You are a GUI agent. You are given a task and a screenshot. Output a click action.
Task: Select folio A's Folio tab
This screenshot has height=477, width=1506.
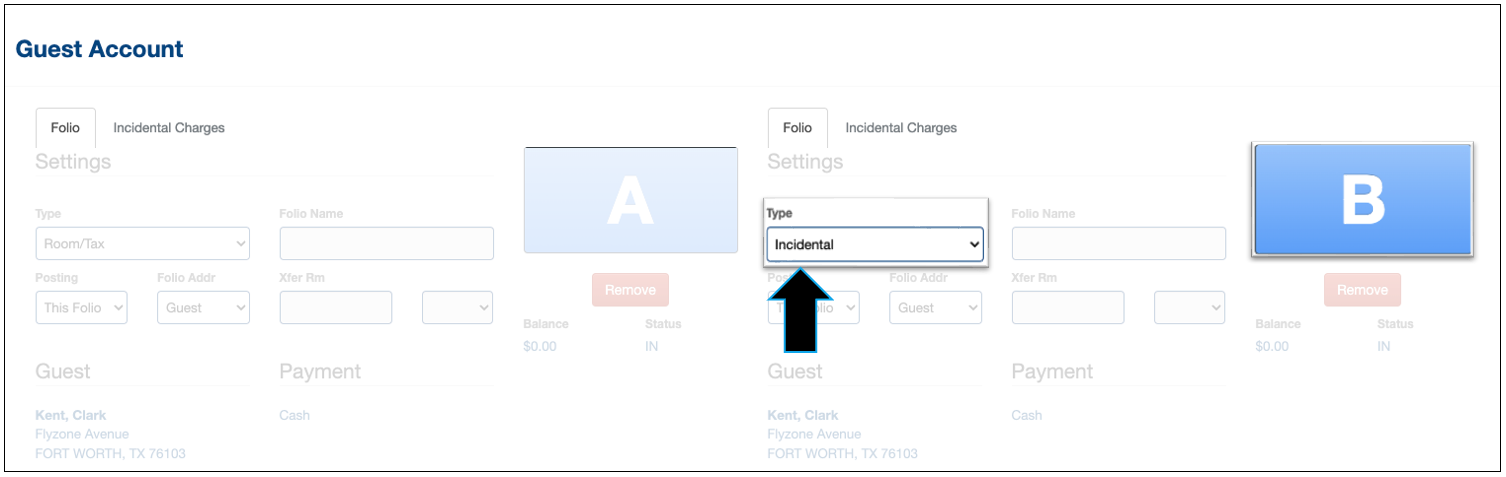coord(65,128)
